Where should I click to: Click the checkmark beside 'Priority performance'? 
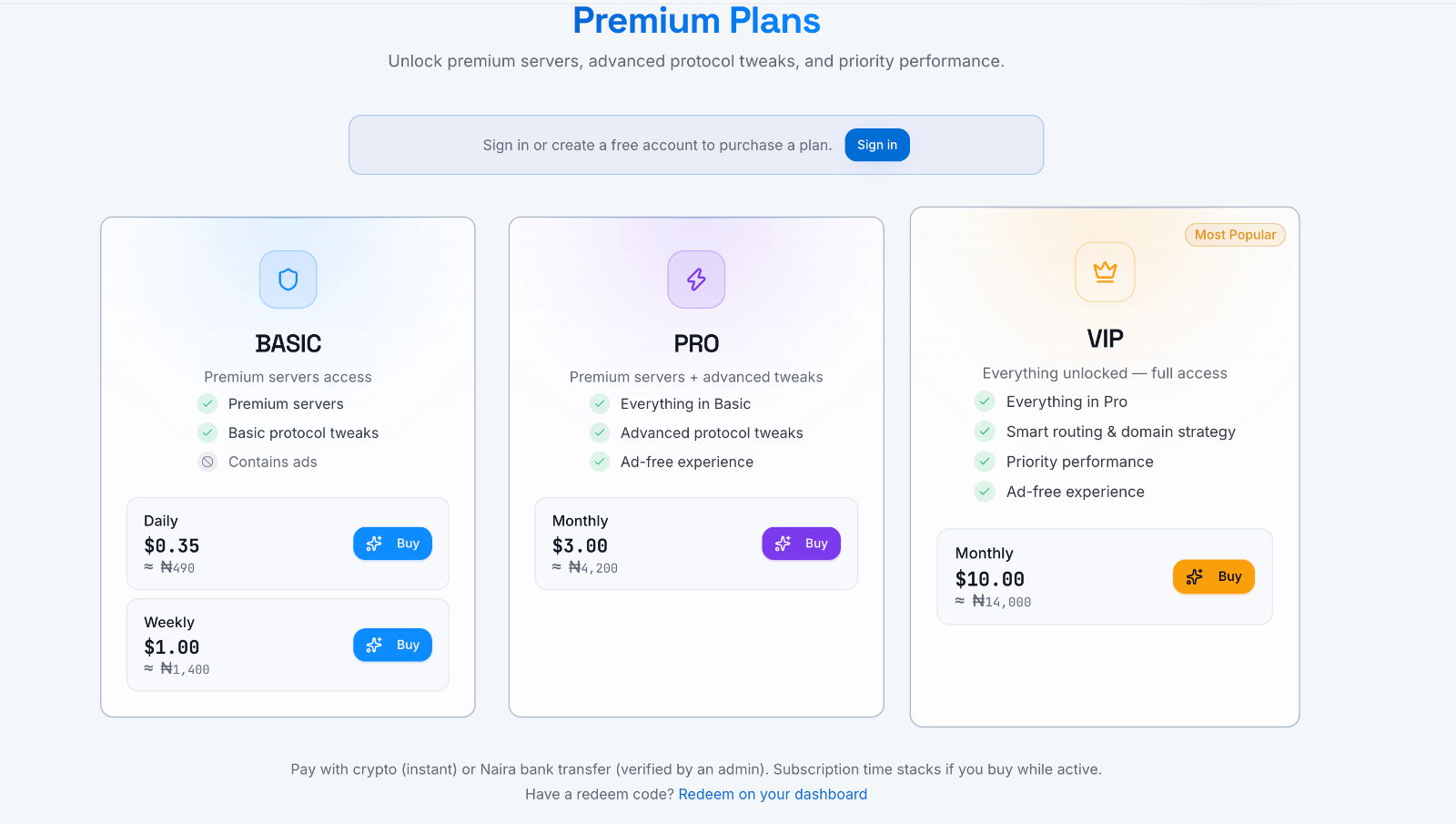coord(985,462)
